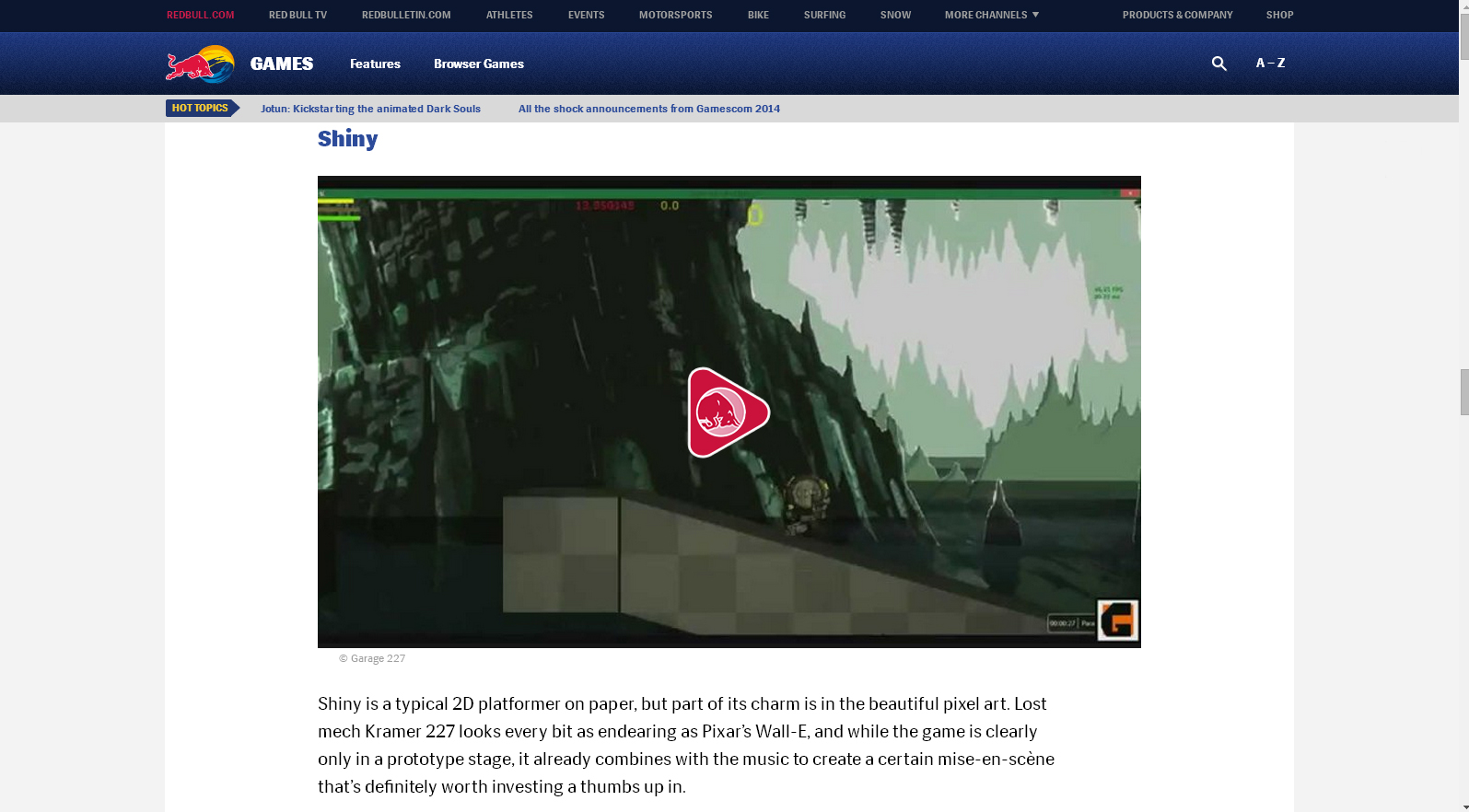Go to the Surfing channel

click(x=824, y=15)
